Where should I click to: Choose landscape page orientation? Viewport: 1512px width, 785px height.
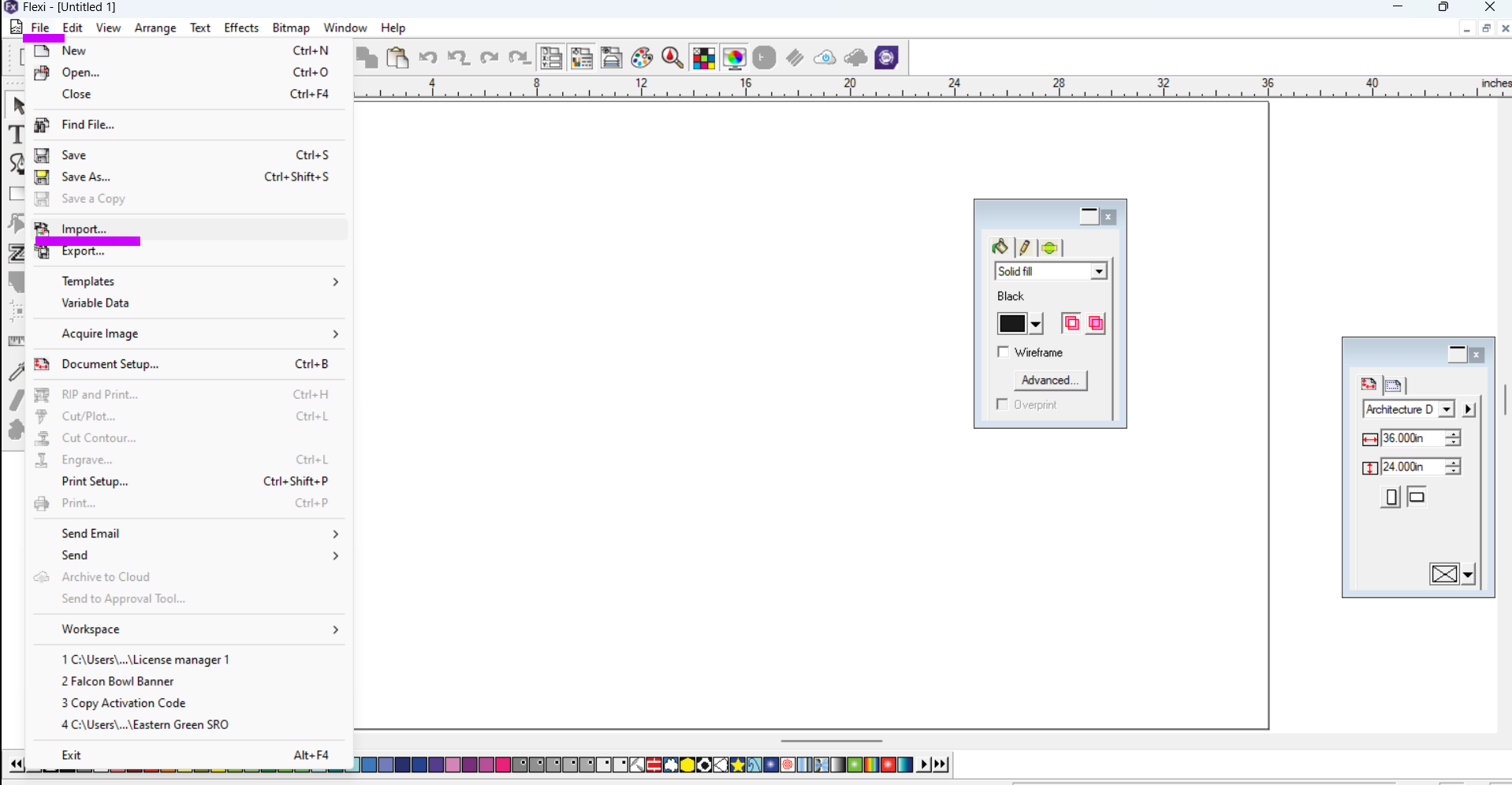coord(1417,497)
